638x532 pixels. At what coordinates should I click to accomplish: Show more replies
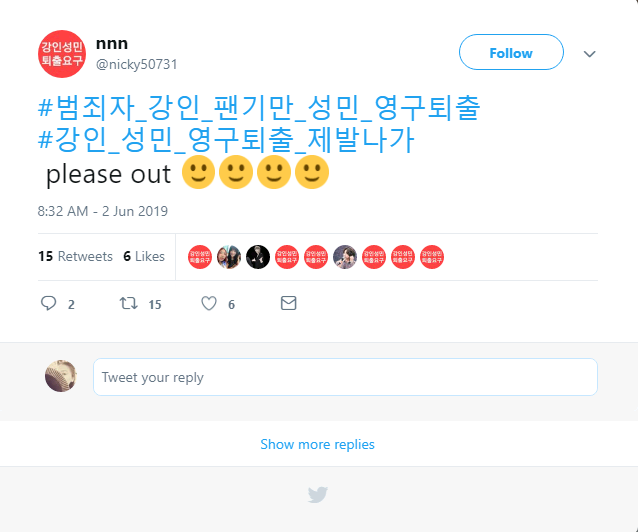coord(318,444)
